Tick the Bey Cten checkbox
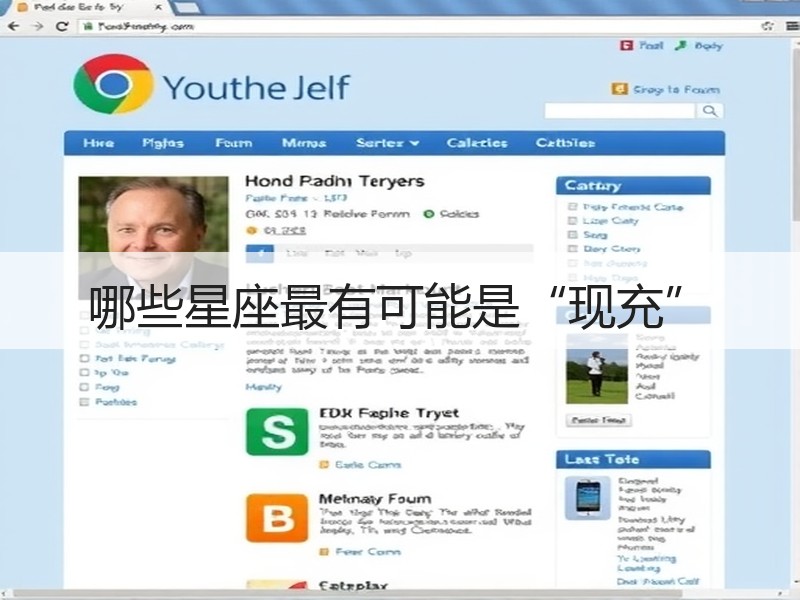The width and height of the screenshot is (800, 600). tap(572, 248)
